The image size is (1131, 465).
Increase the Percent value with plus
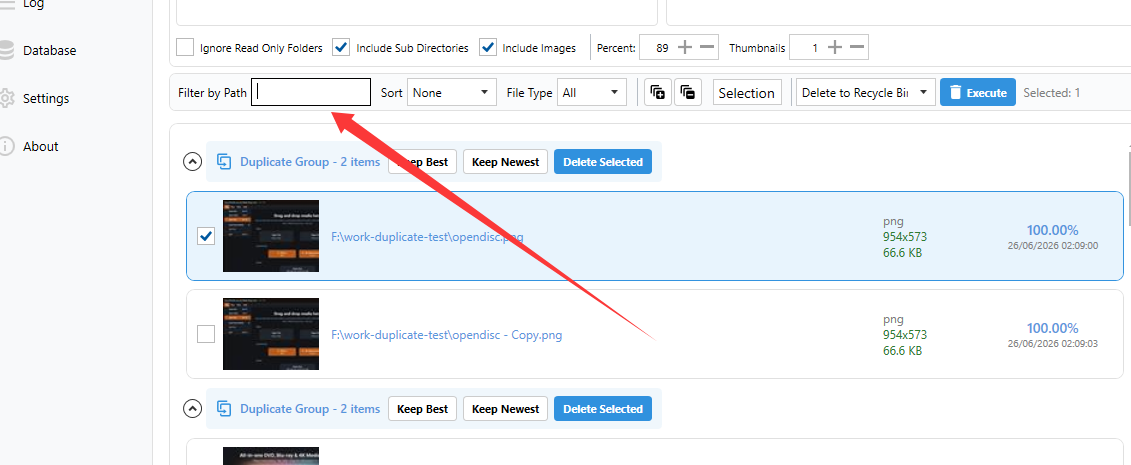pyautogui.click(x=685, y=48)
